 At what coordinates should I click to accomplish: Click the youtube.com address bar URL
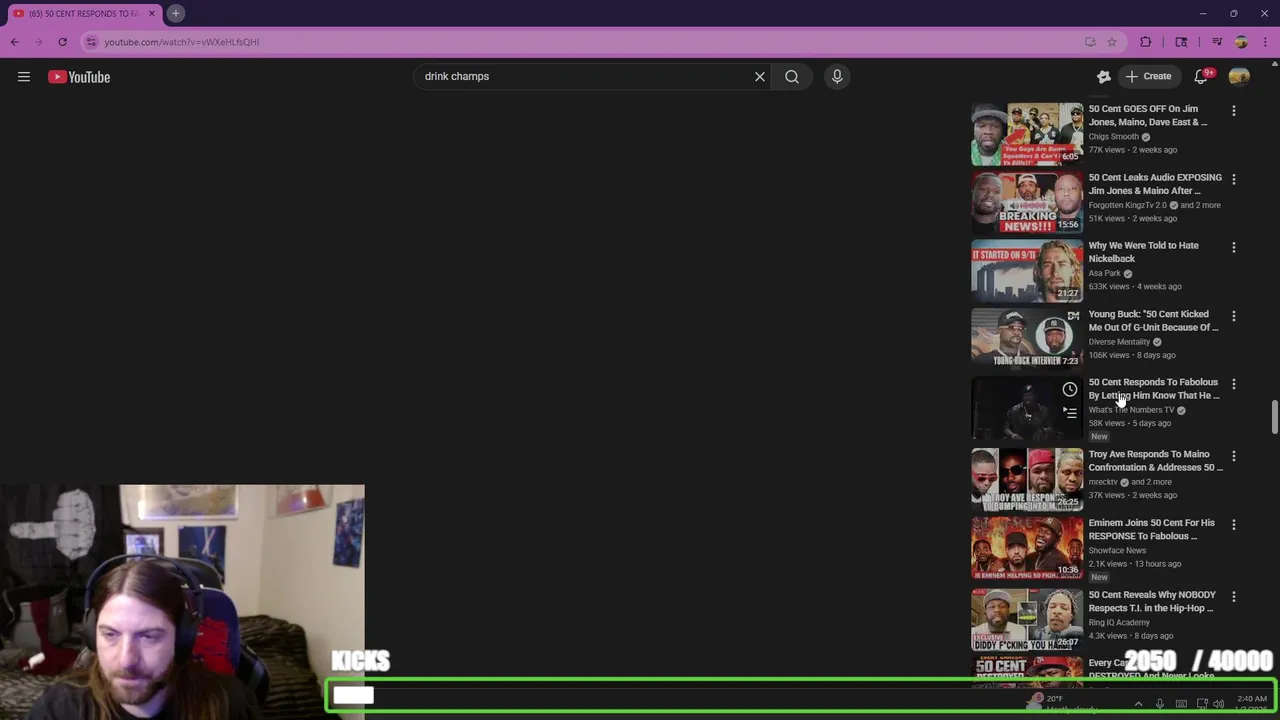[x=182, y=42]
